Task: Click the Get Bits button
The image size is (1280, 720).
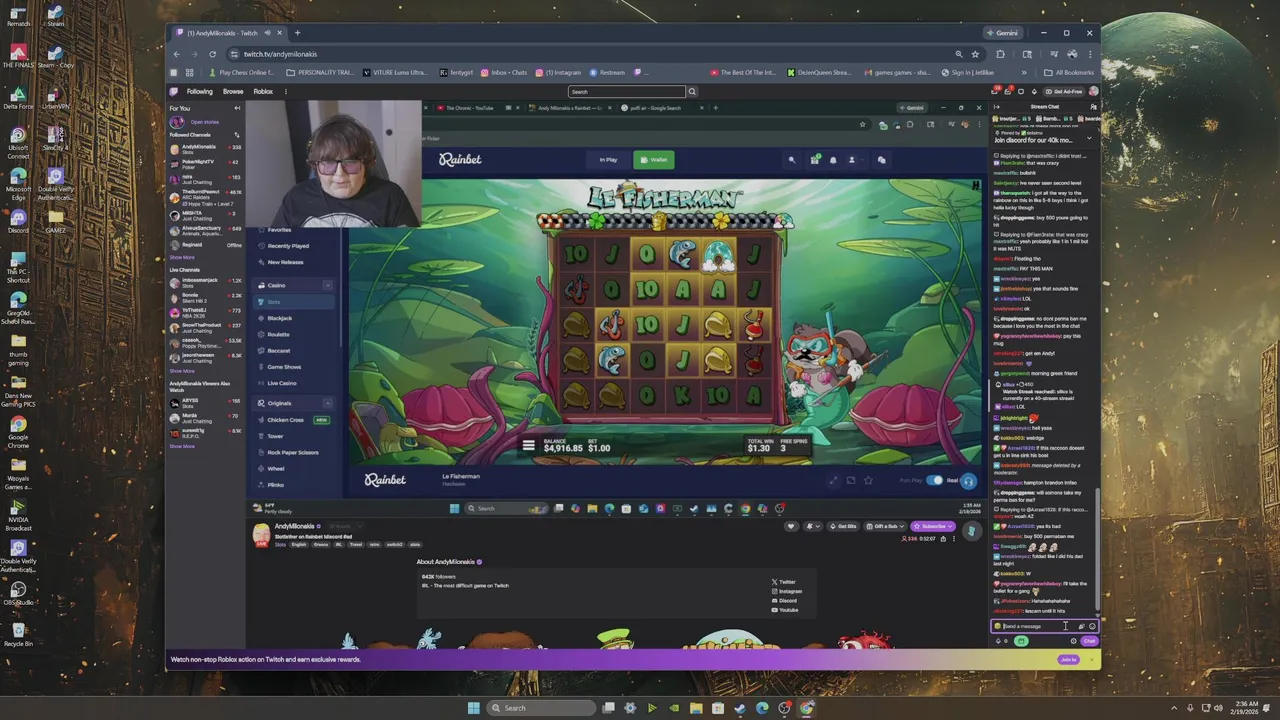Action: [x=843, y=526]
